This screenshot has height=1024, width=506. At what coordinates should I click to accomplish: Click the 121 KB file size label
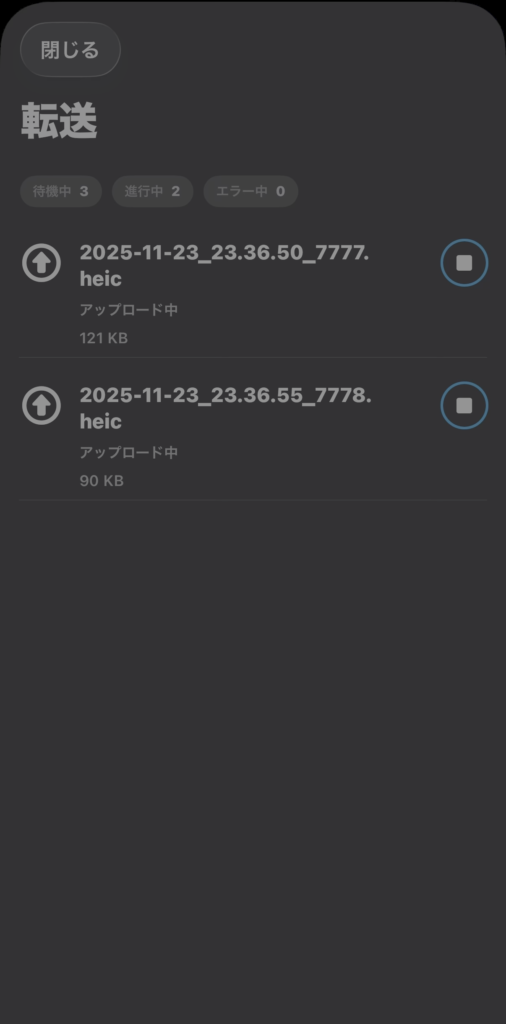(104, 338)
